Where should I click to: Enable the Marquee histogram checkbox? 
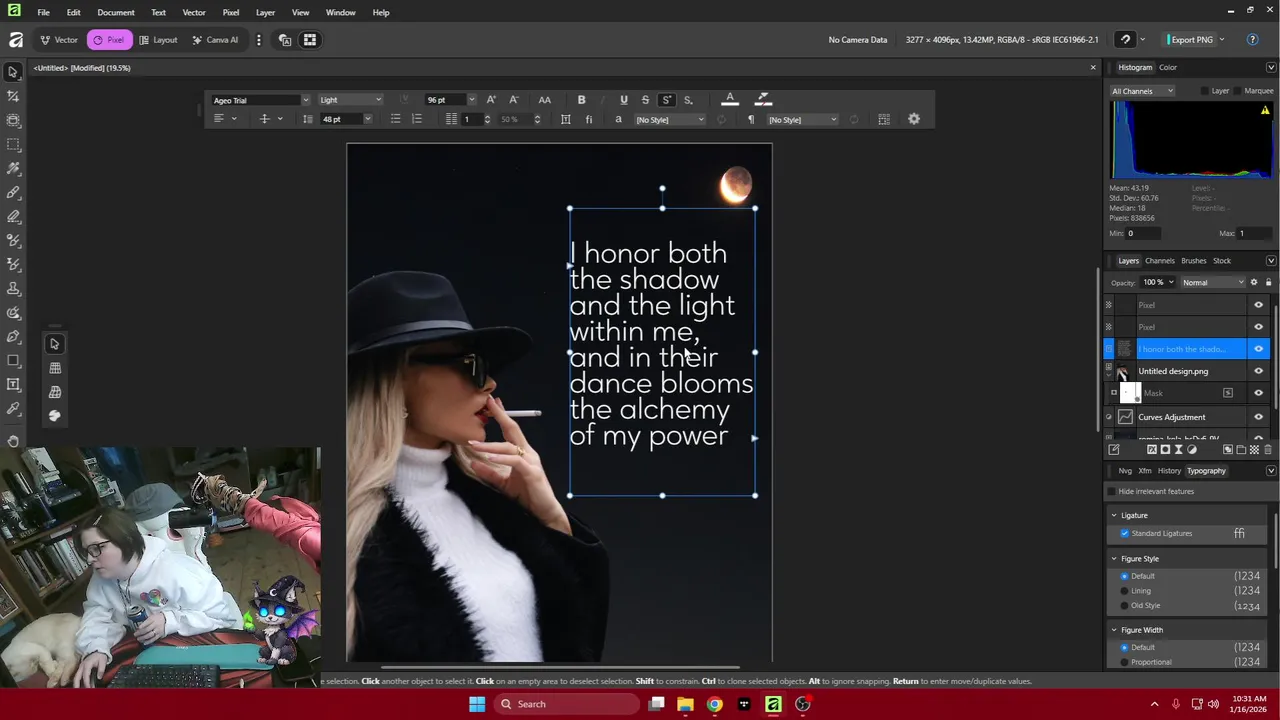[x=1237, y=91]
